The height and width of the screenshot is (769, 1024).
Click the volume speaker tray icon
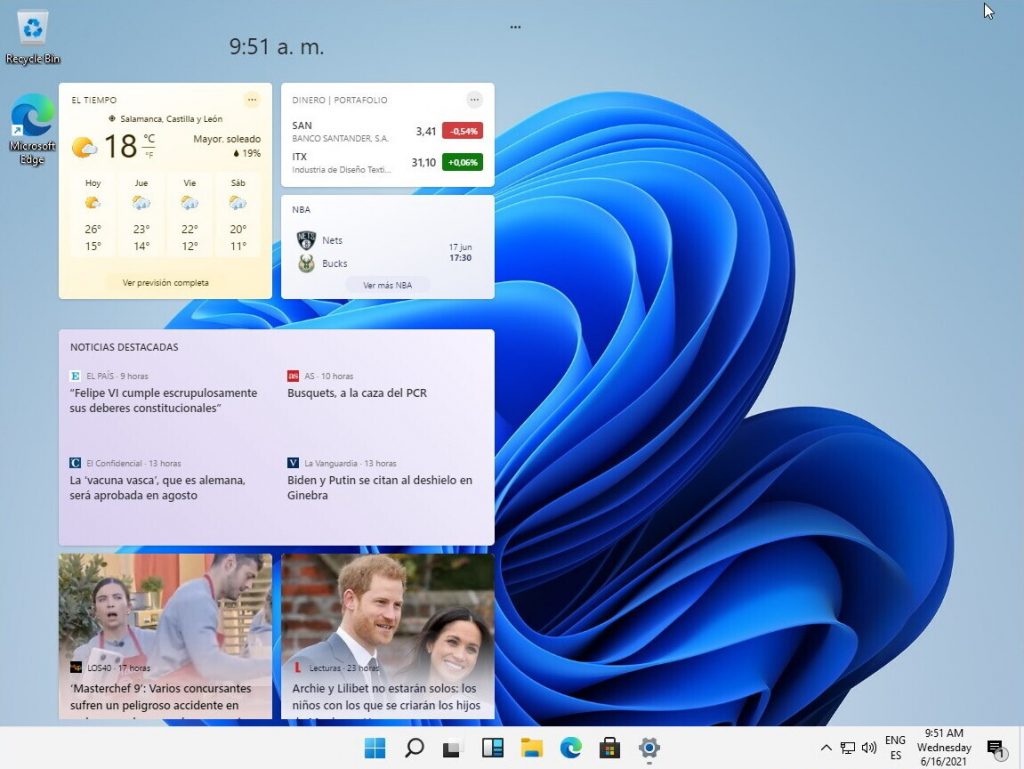tap(869, 748)
